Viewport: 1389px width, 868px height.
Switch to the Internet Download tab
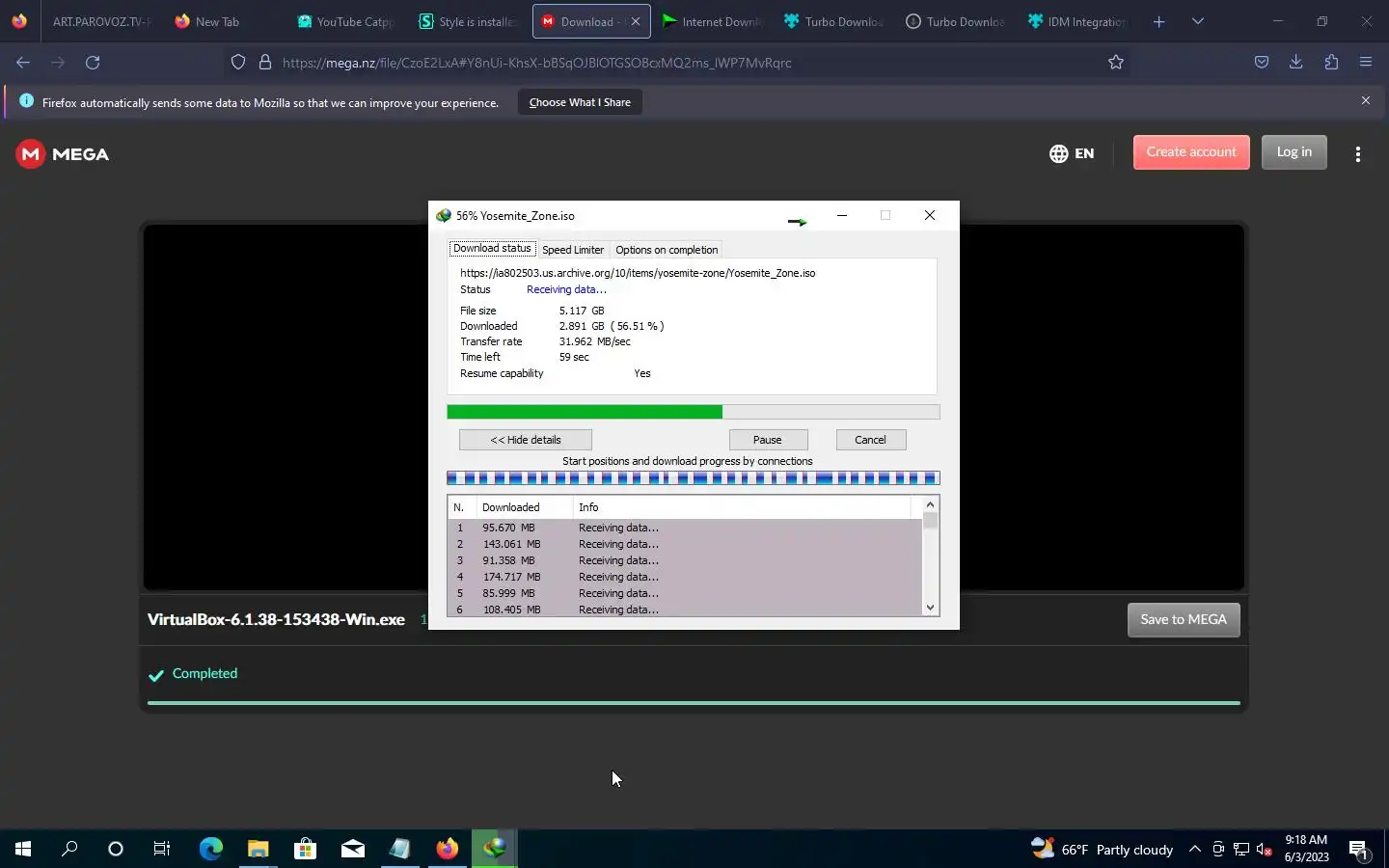[712, 21]
